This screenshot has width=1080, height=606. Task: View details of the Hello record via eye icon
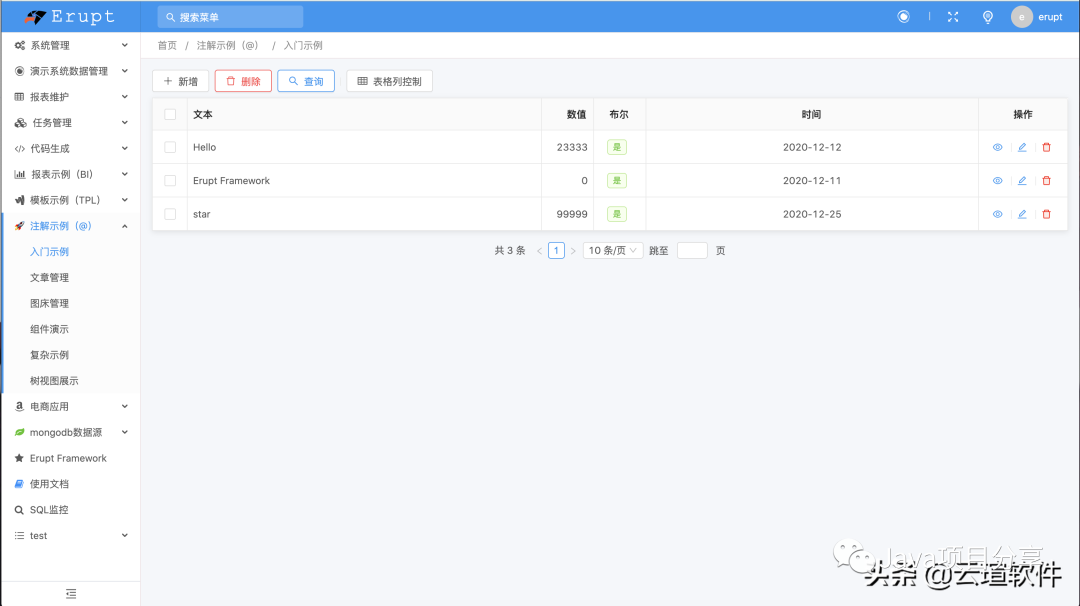[997, 147]
